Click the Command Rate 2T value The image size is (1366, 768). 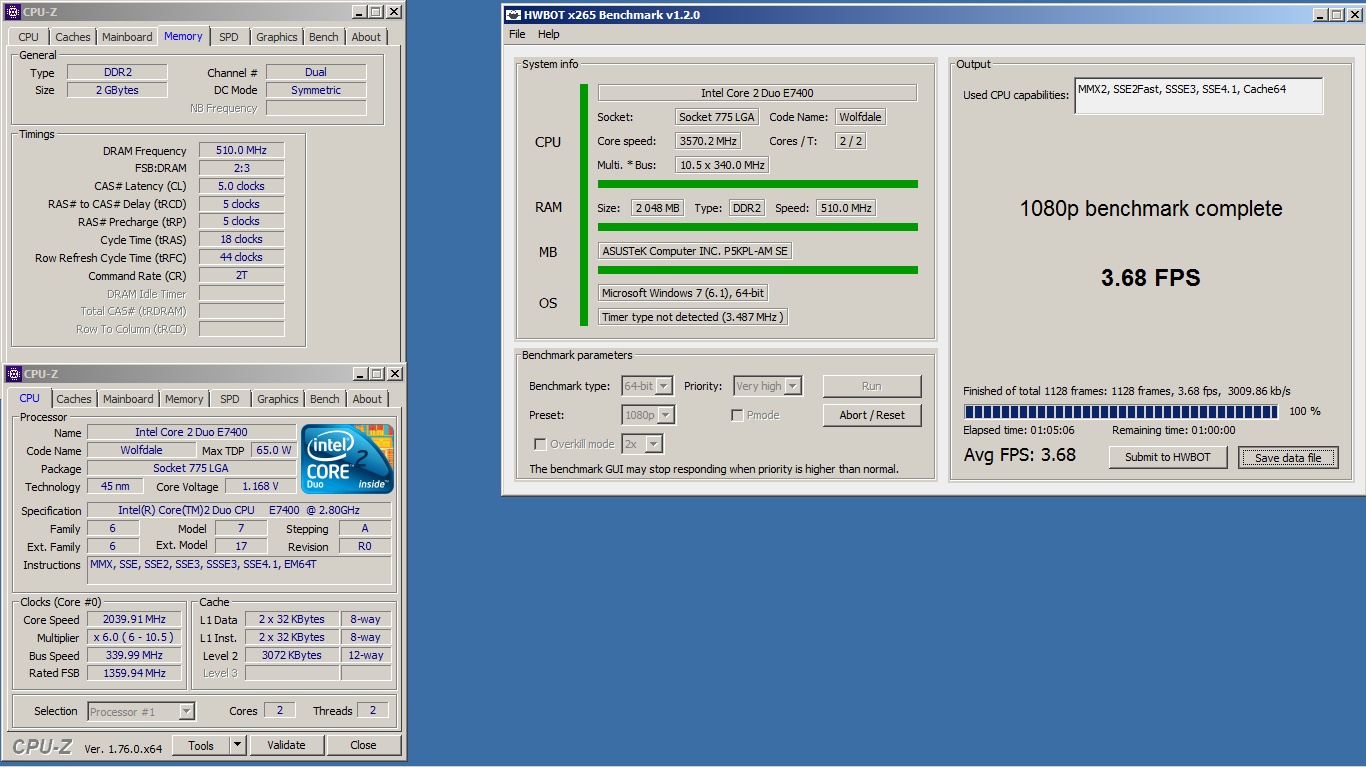click(x=241, y=275)
